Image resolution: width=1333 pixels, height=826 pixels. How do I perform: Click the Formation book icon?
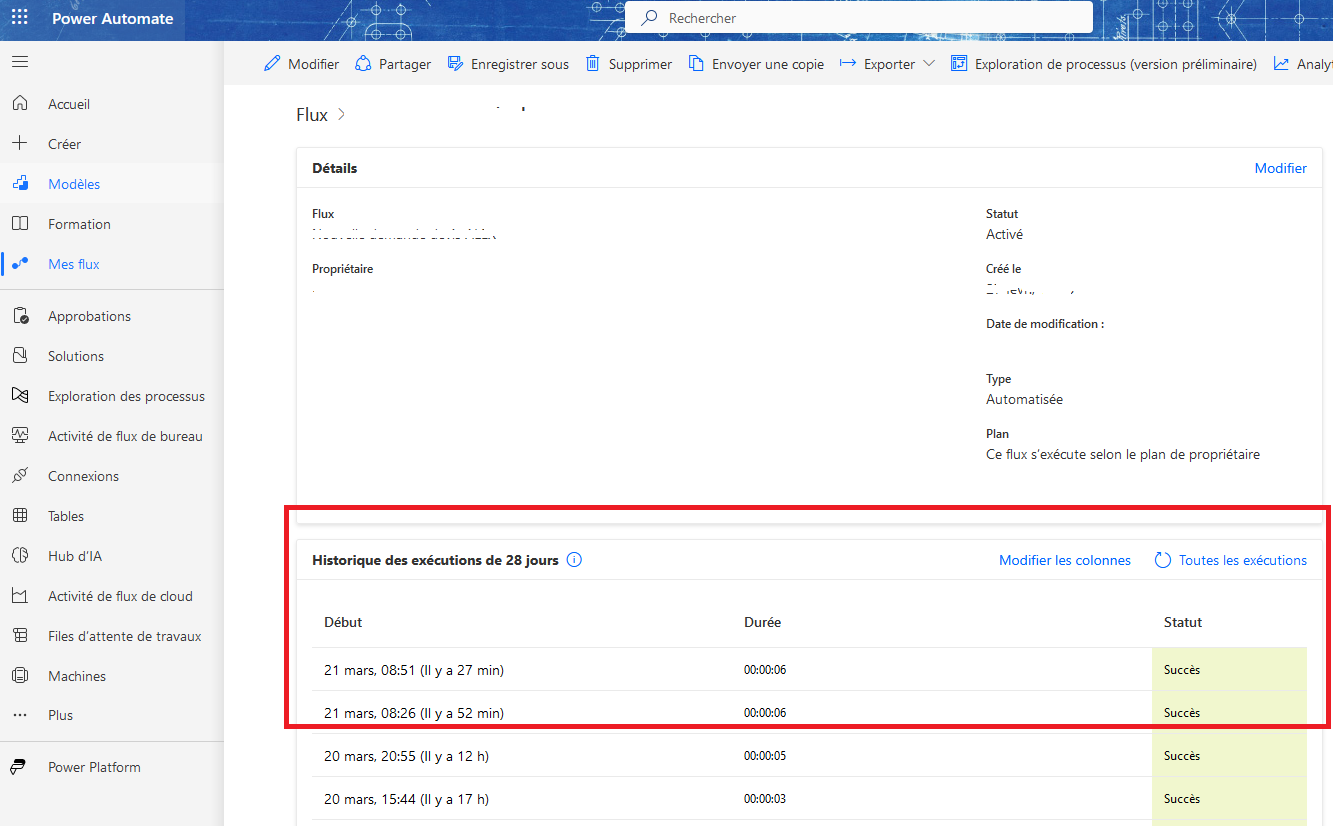pos(20,224)
